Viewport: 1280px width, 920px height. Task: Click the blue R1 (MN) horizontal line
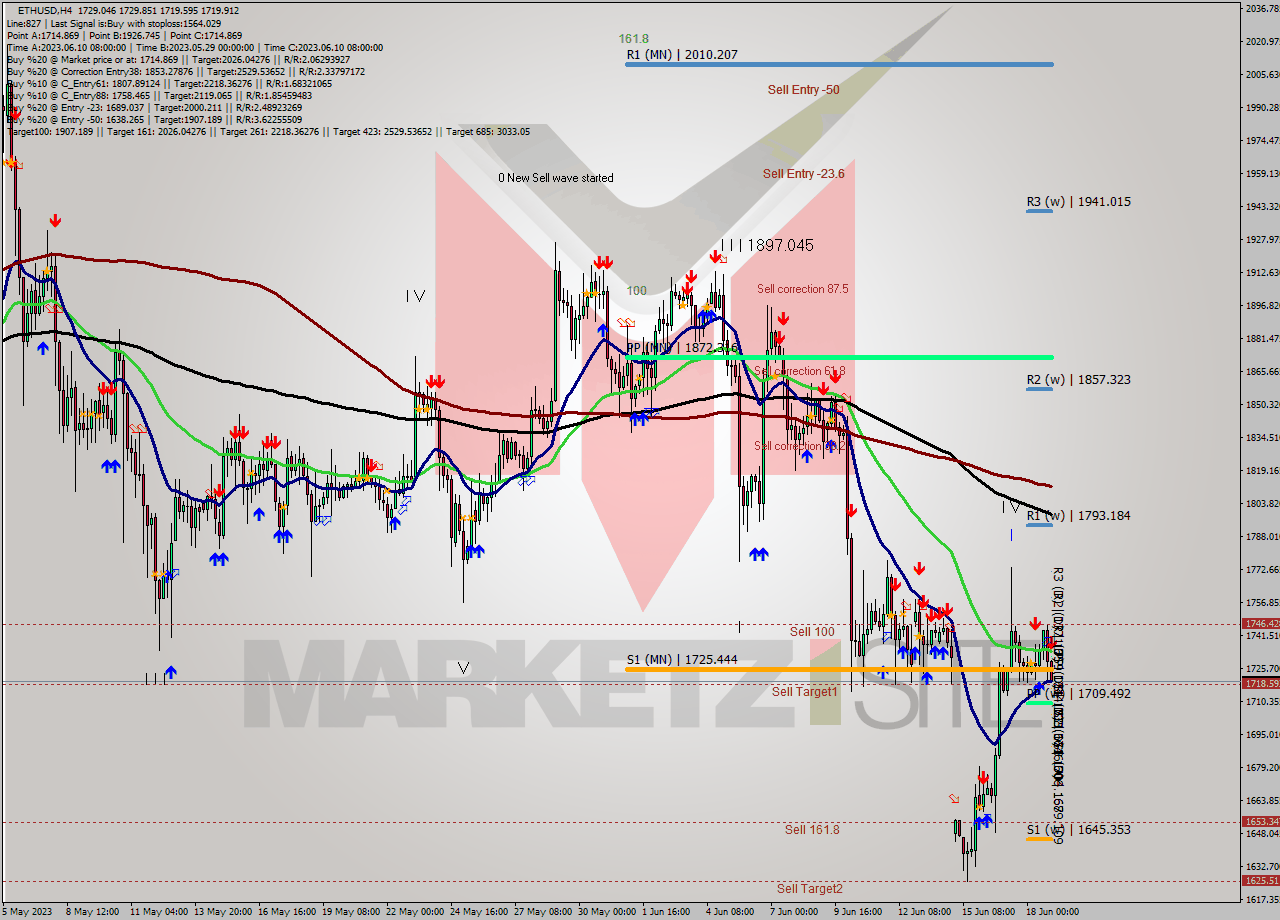839,64
